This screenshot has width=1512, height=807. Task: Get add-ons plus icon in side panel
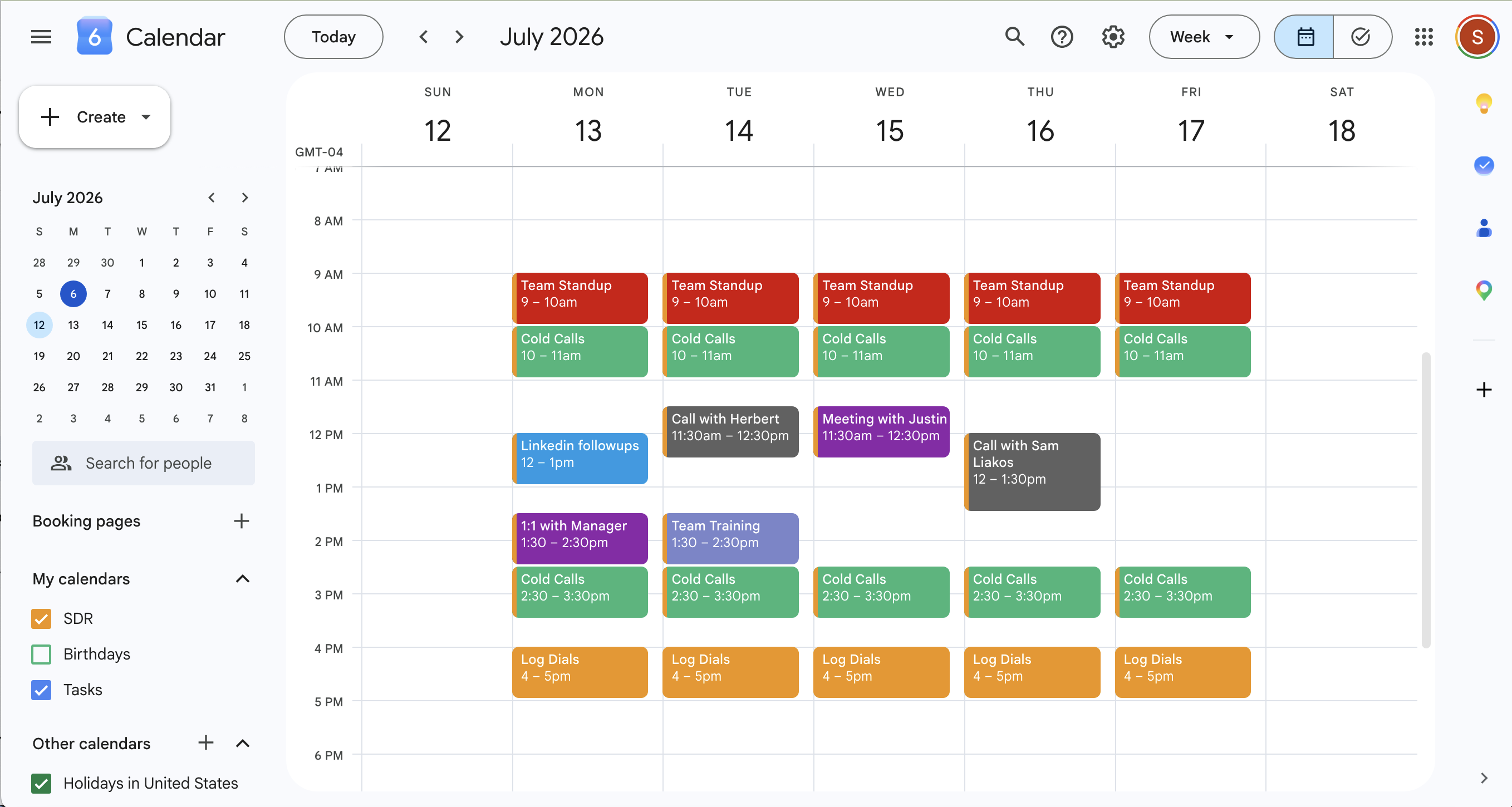click(x=1483, y=389)
